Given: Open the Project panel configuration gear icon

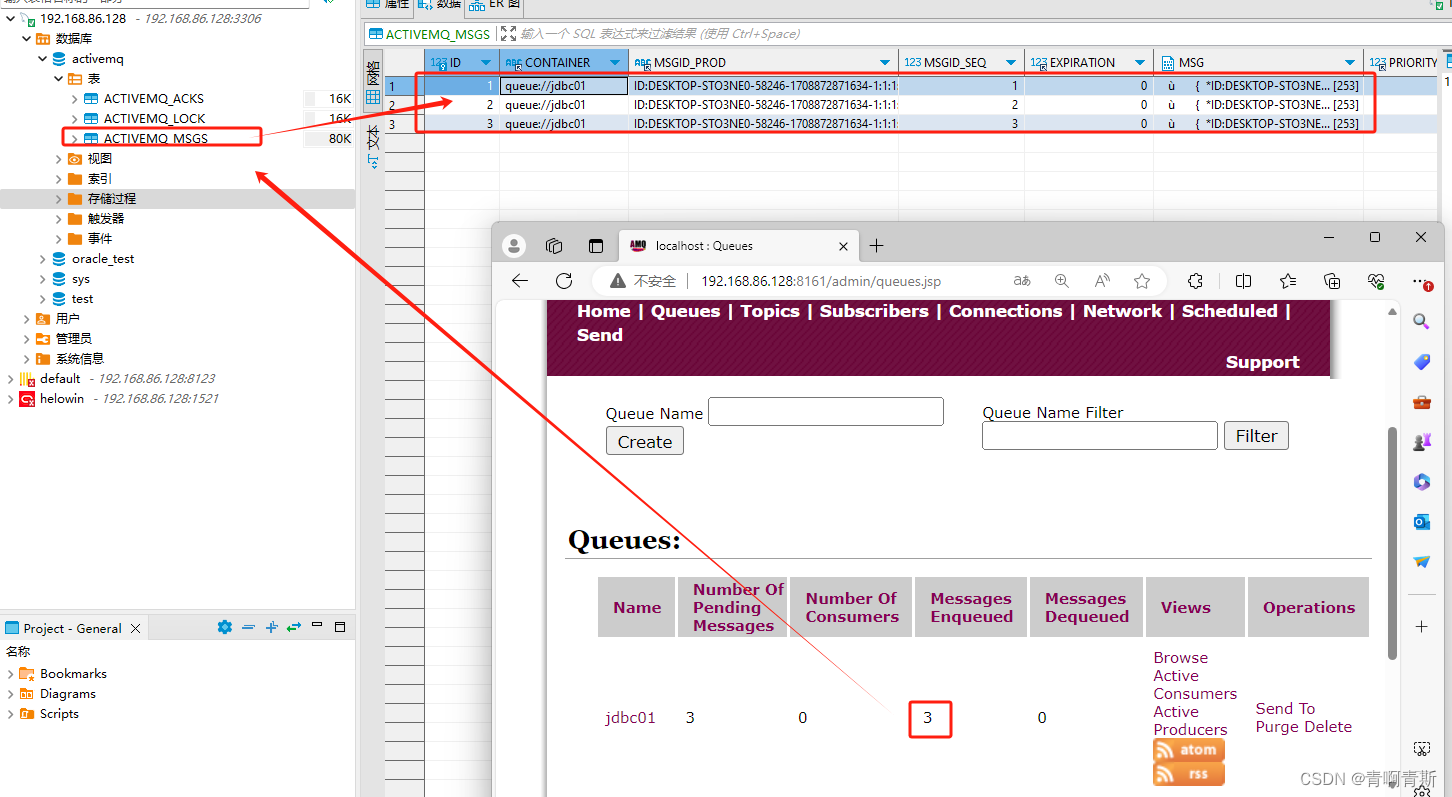Looking at the screenshot, I should pyautogui.click(x=224, y=627).
